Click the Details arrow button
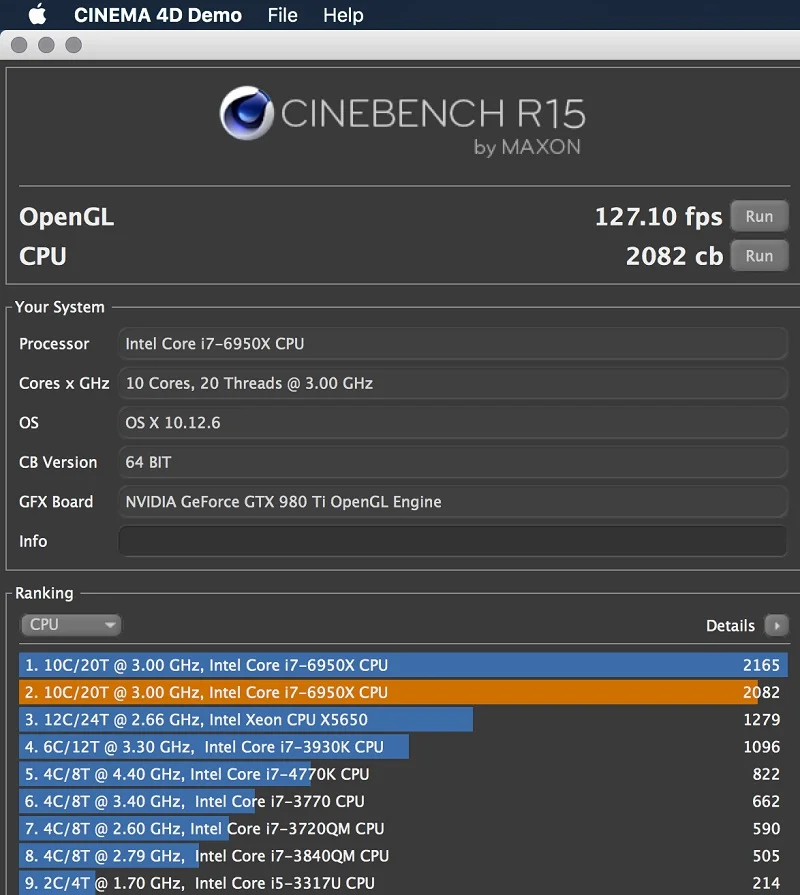800x895 pixels. pyautogui.click(x=776, y=626)
